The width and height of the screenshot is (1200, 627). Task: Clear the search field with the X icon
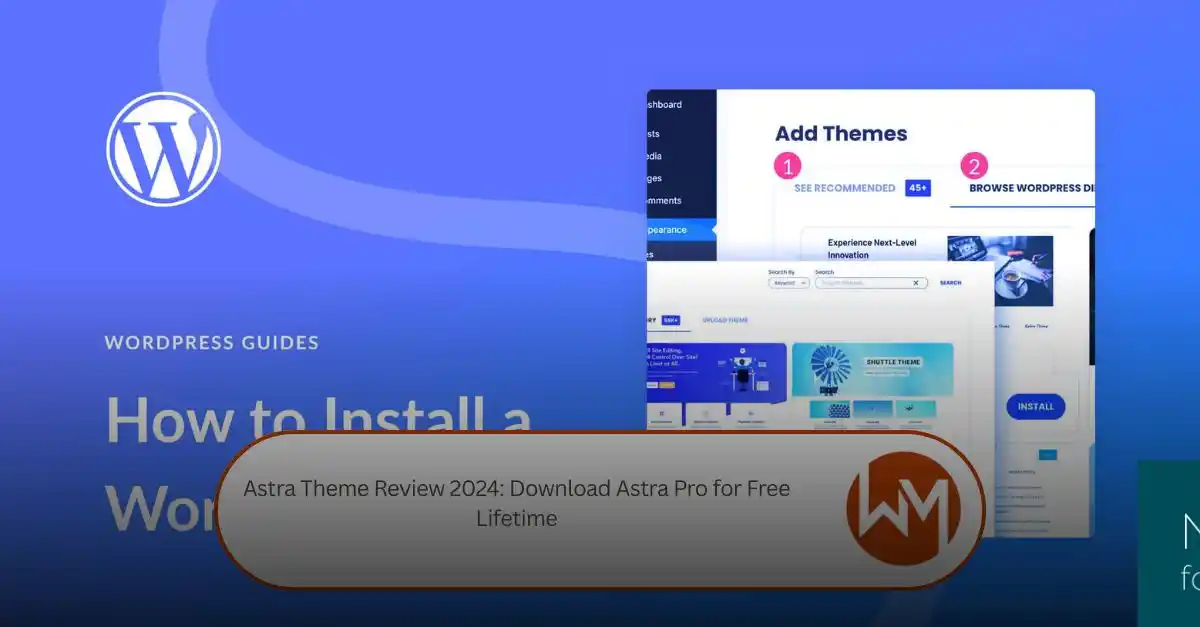[x=916, y=283]
